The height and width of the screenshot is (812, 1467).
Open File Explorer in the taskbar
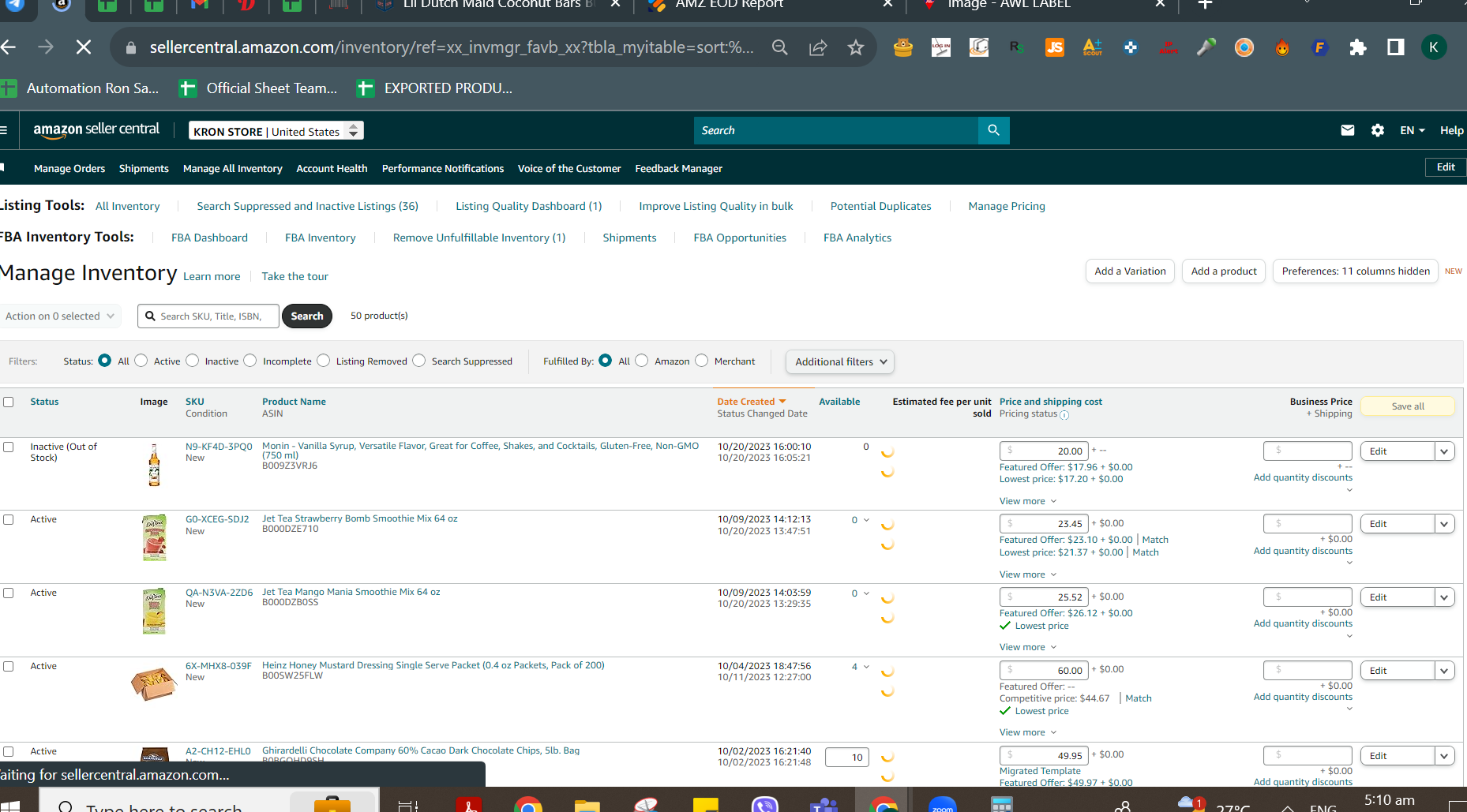click(x=587, y=805)
